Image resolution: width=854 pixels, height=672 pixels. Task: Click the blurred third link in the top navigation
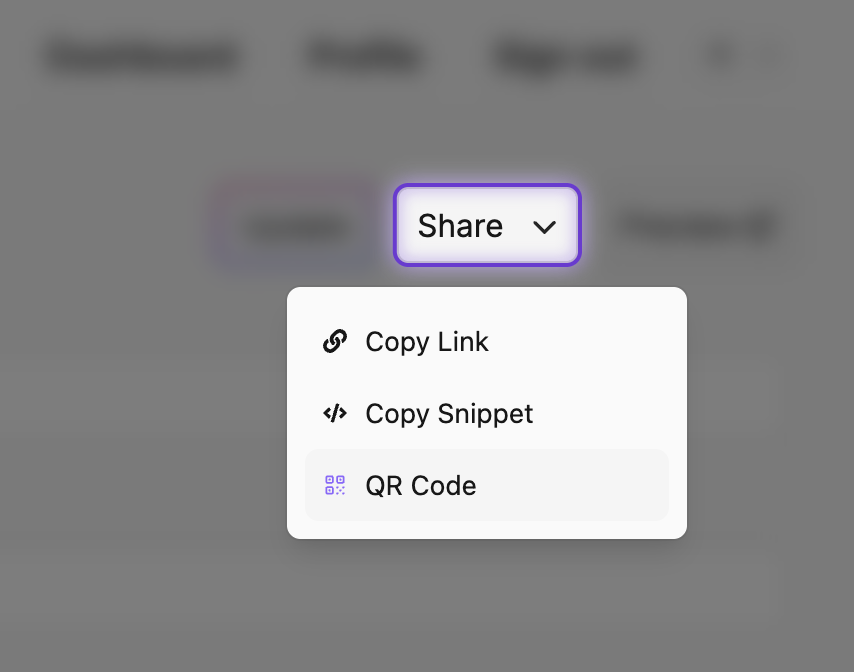tap(565, 57)
